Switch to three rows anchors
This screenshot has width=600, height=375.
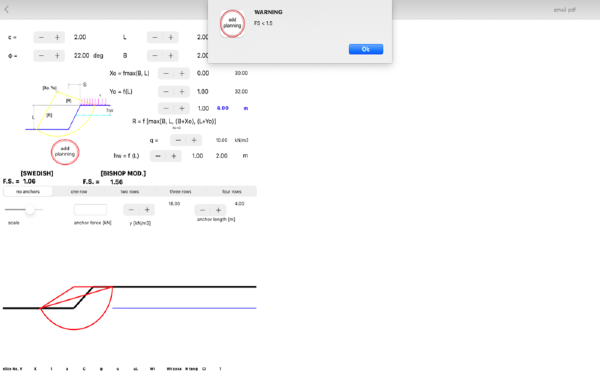pyautogui.click(x=181, y=191)
